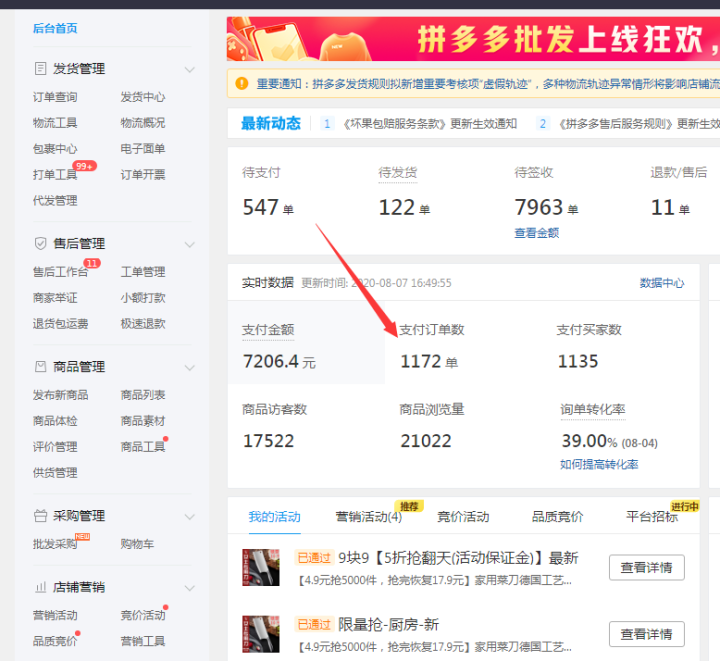Open 工单管理 menu item

pyautogui.click(x=143, y=272)
